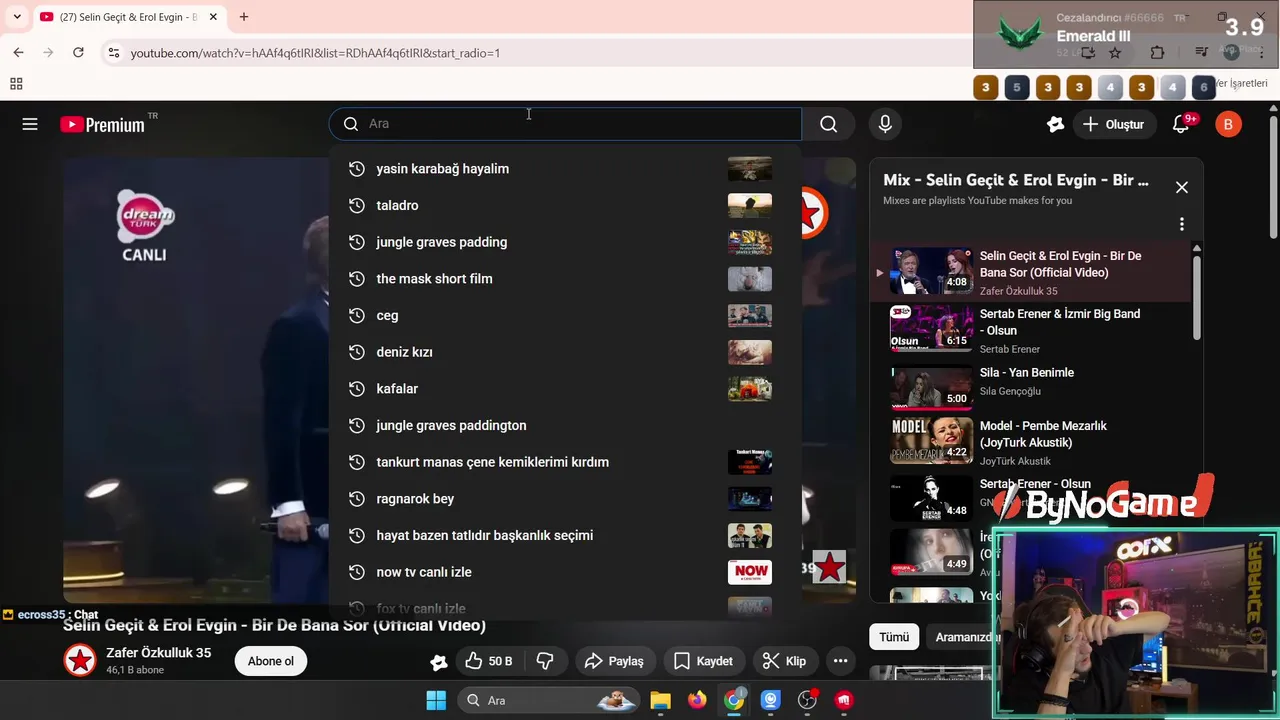Click the video title 'Bir De Bana Sor (Official Video)'

click(368, 626)
